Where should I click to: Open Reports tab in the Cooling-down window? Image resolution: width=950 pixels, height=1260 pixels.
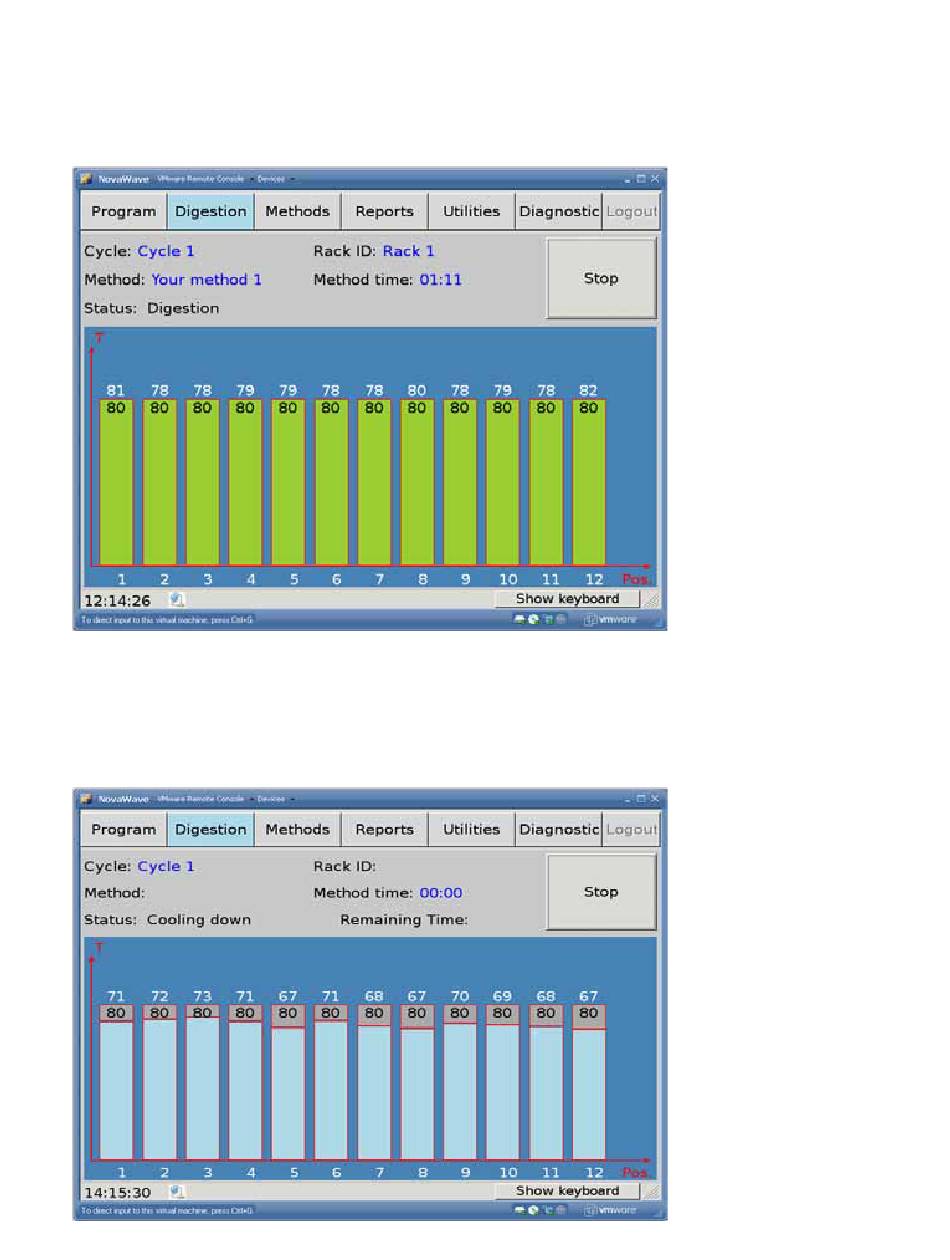[x=384, y=830]
